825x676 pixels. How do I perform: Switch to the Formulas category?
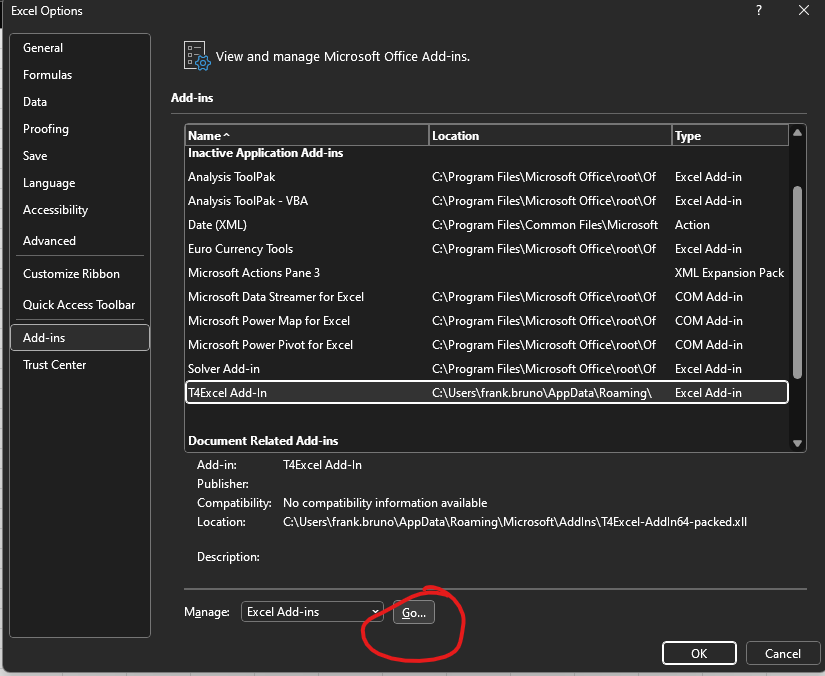47,75
